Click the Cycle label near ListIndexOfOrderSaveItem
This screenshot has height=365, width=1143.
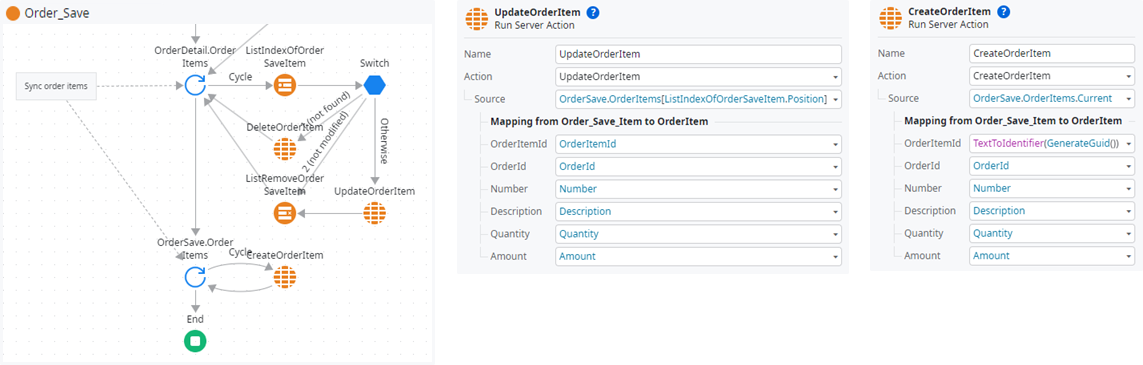(x=241, y=76)
